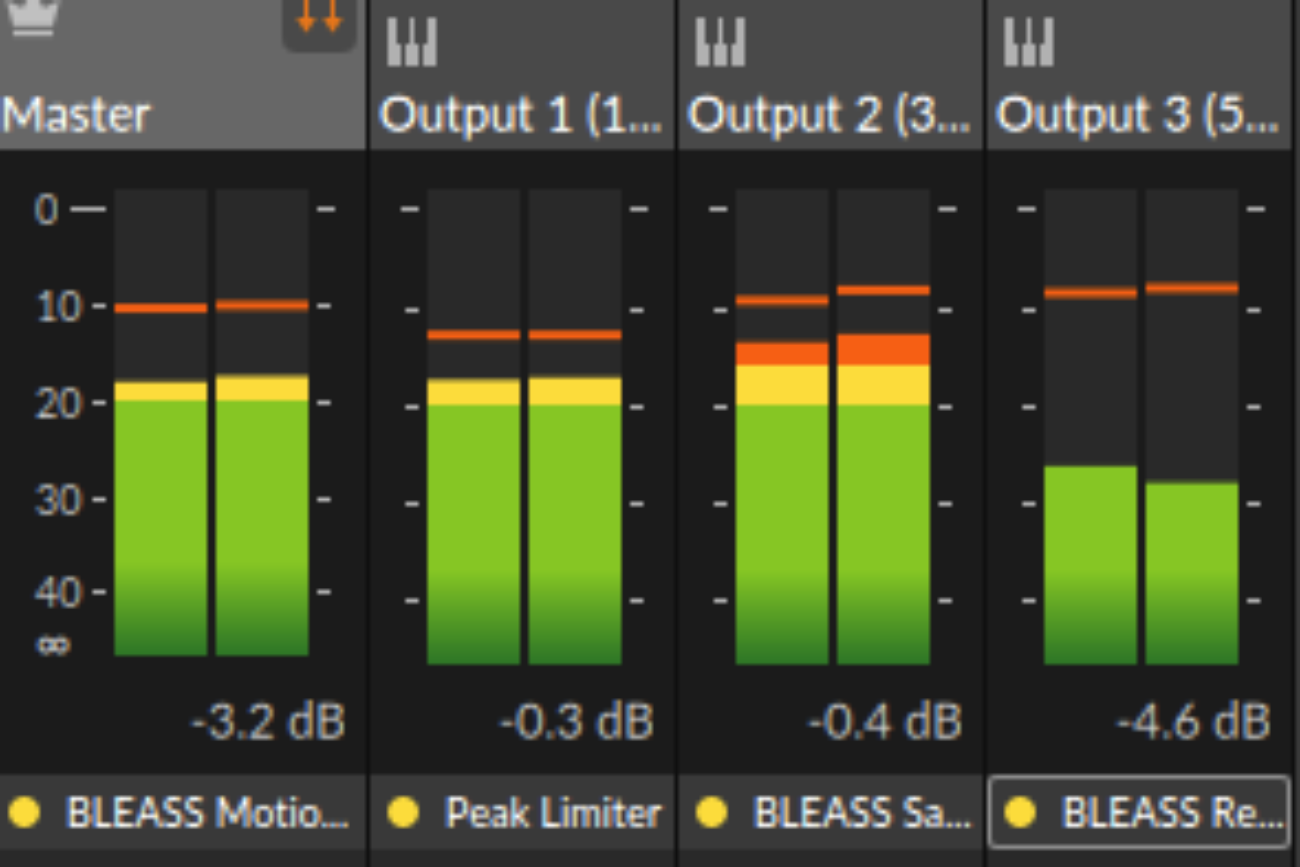1300x867 pixels.
Task: Click the Output 2 piano keys icon
Action: [x=720, y=43]
